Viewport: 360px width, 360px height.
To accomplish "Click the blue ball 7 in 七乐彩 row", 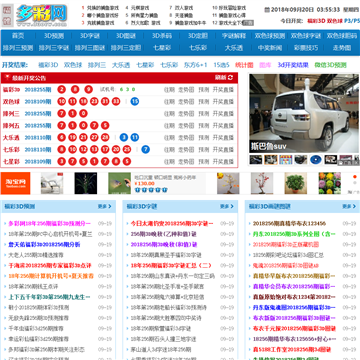I will pos(145,149).
